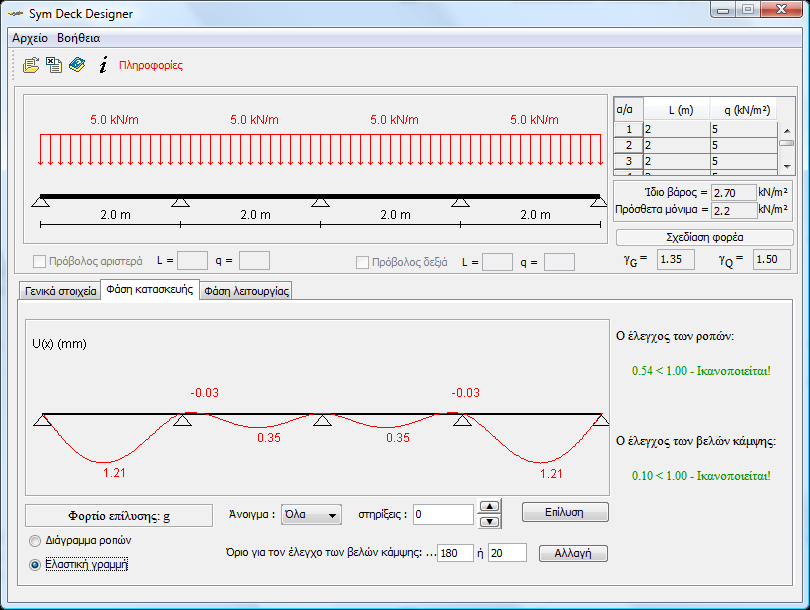810x610 pixels.
Task: Close the Sym Deck Designer window
Action: point(781,10)
